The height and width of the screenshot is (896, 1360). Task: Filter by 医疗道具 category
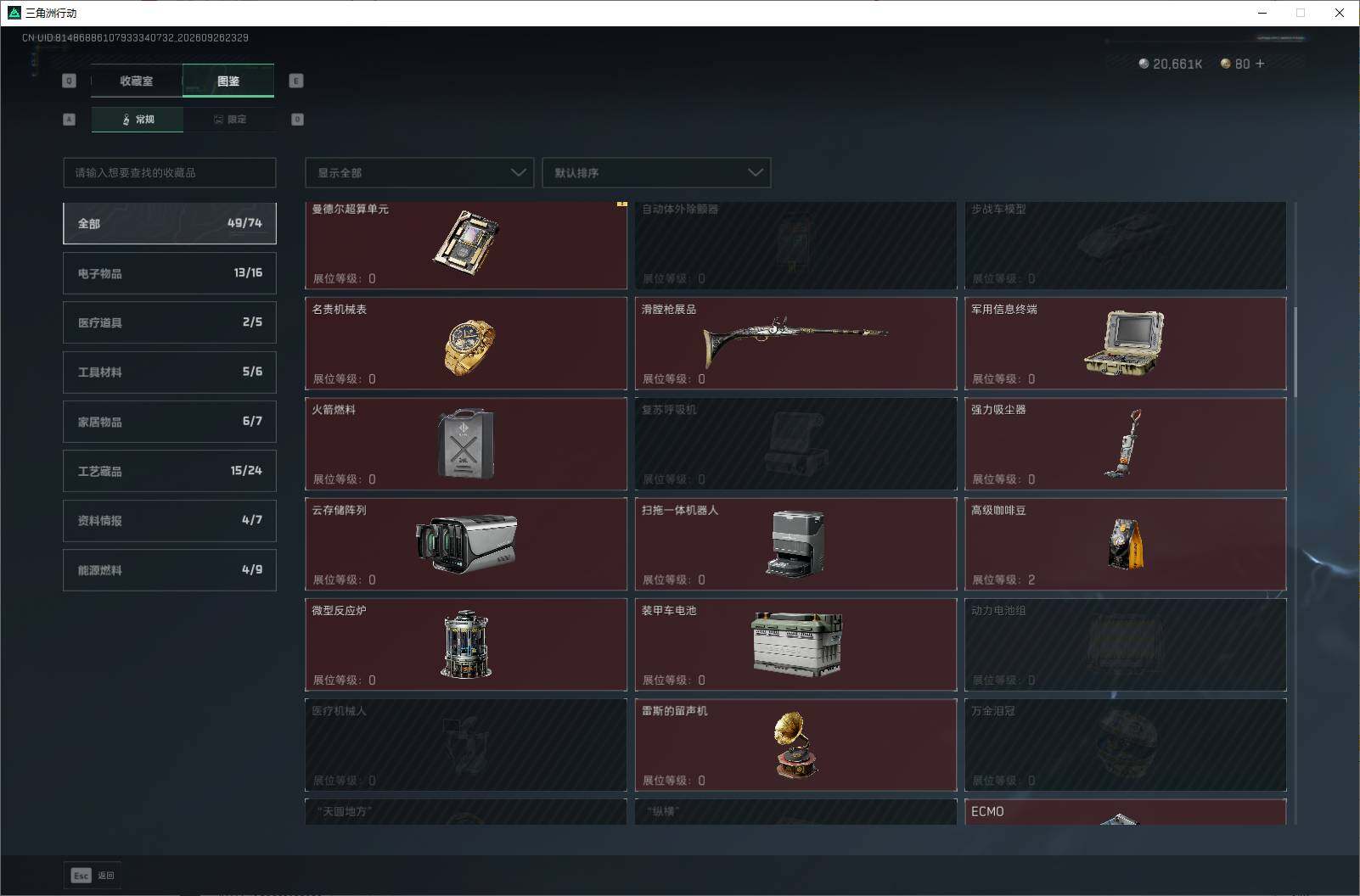click(170, 322)
